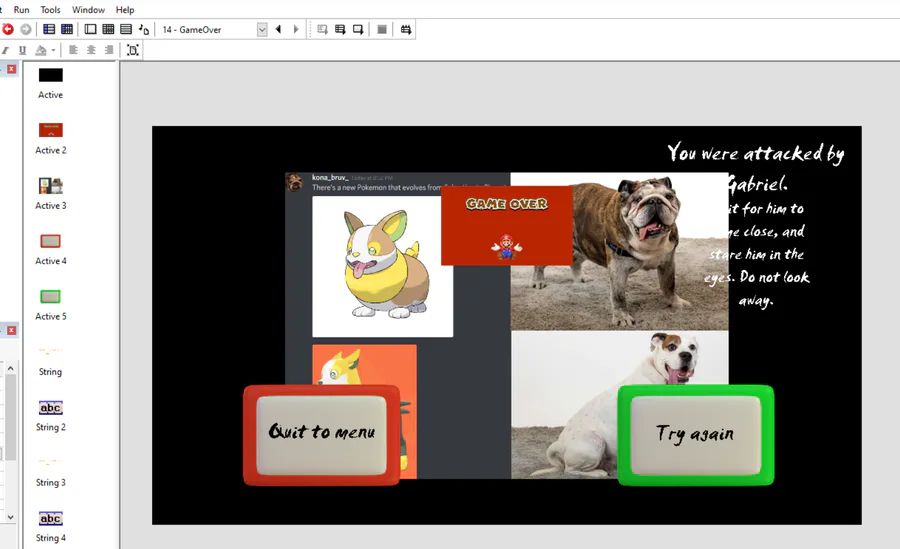Open the Run menu
Viewport: 900px width, 549px height.
coord(21,10)
